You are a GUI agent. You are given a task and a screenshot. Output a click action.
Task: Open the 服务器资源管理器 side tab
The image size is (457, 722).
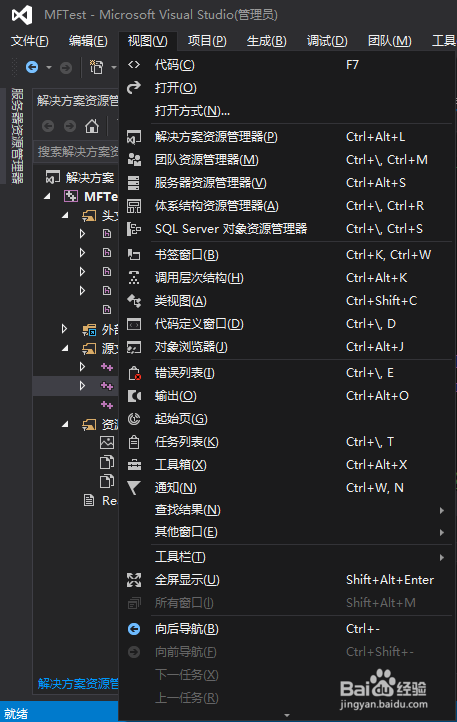18,136
